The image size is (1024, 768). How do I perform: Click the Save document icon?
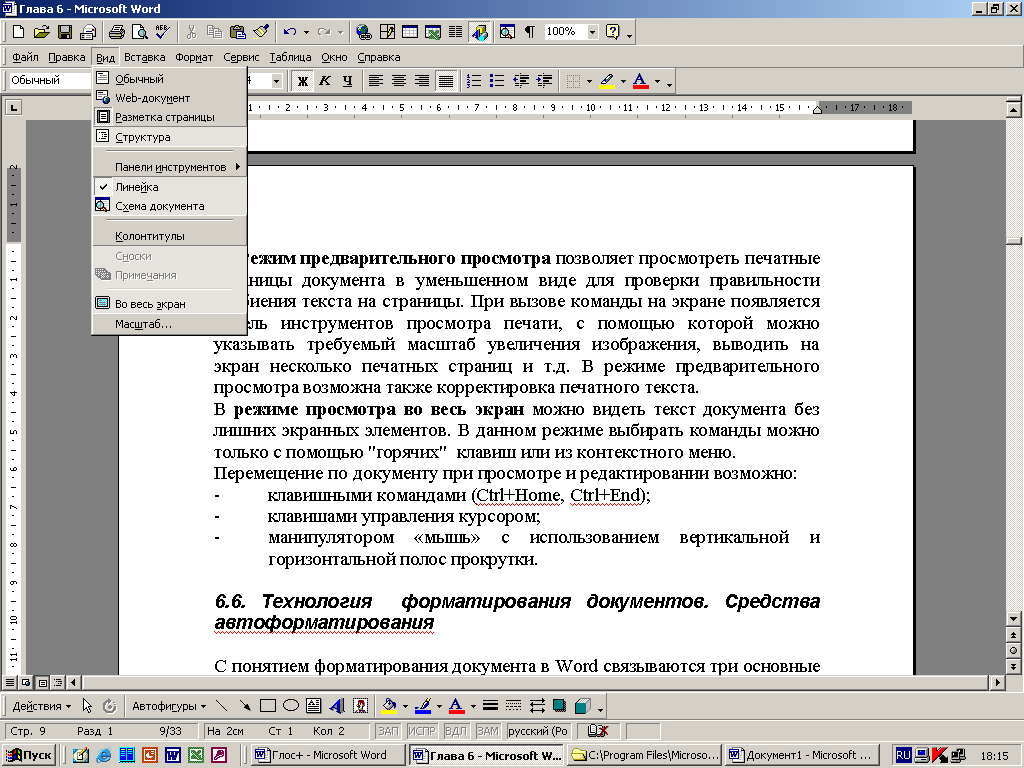point(65,32)
